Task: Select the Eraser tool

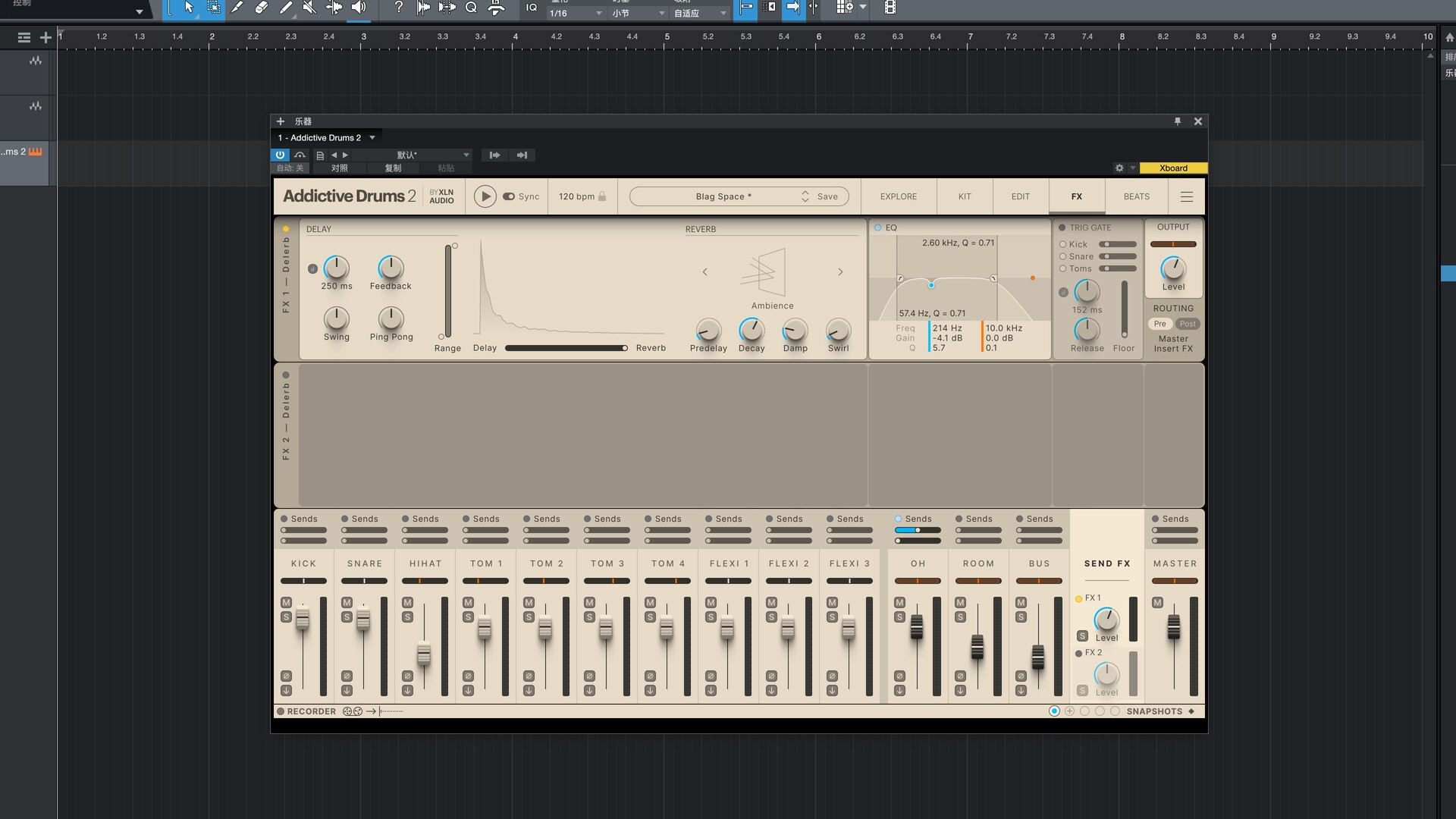Action: [262, 8]
